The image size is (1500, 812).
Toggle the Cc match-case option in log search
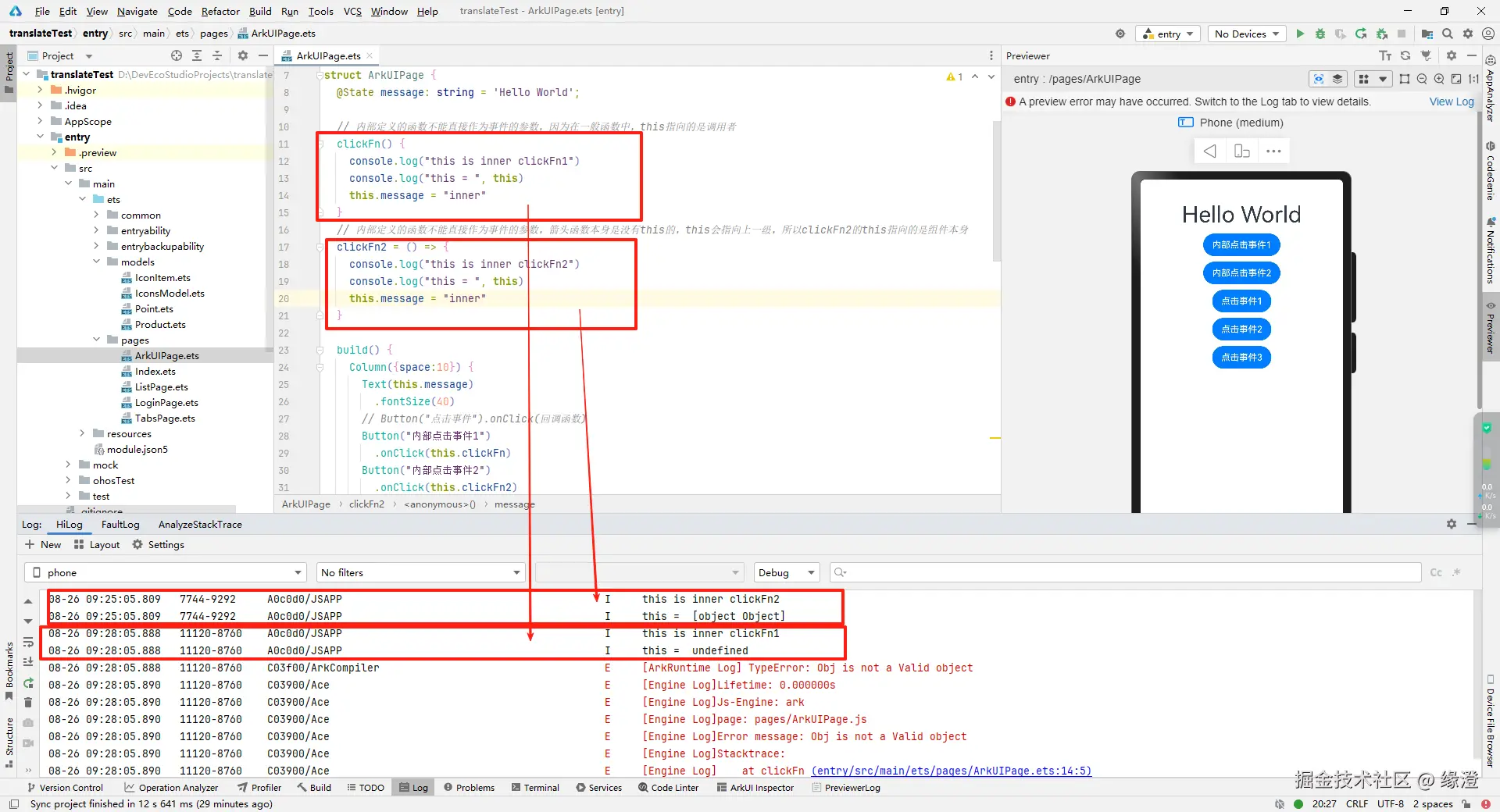coord(1436,572)
